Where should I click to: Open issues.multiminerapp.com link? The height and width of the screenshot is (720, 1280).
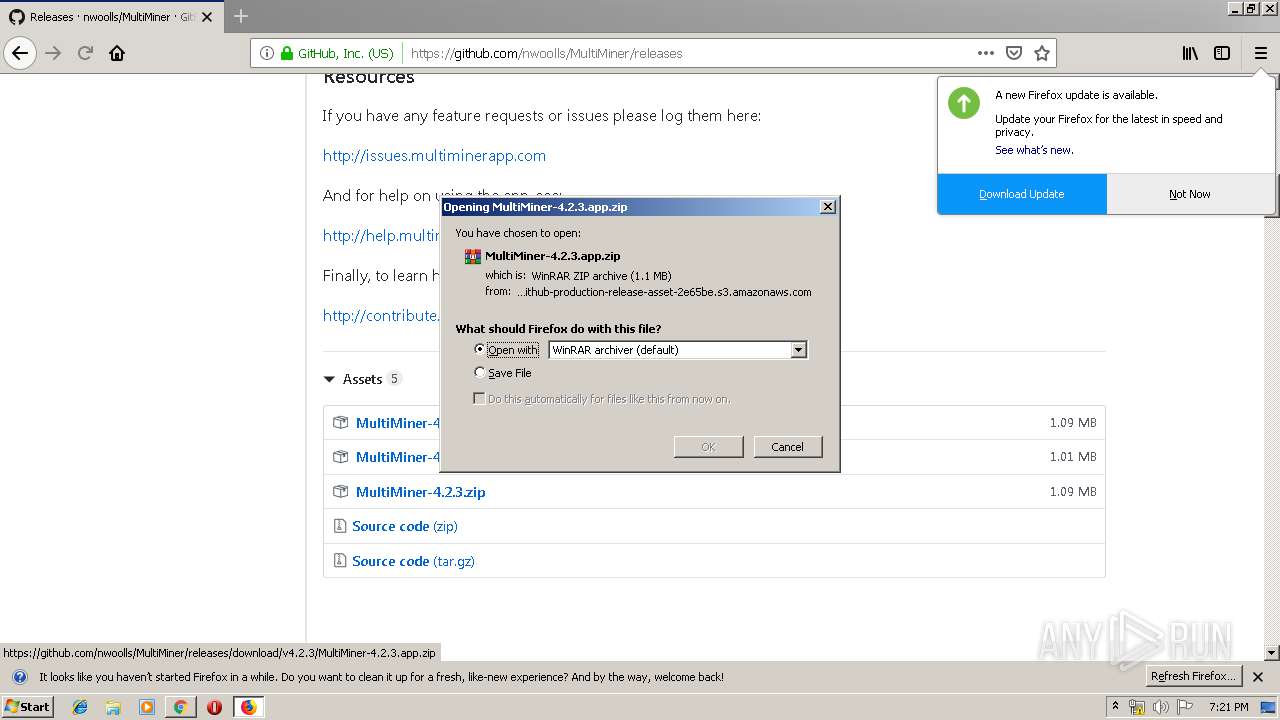click(x=434, y=155)
